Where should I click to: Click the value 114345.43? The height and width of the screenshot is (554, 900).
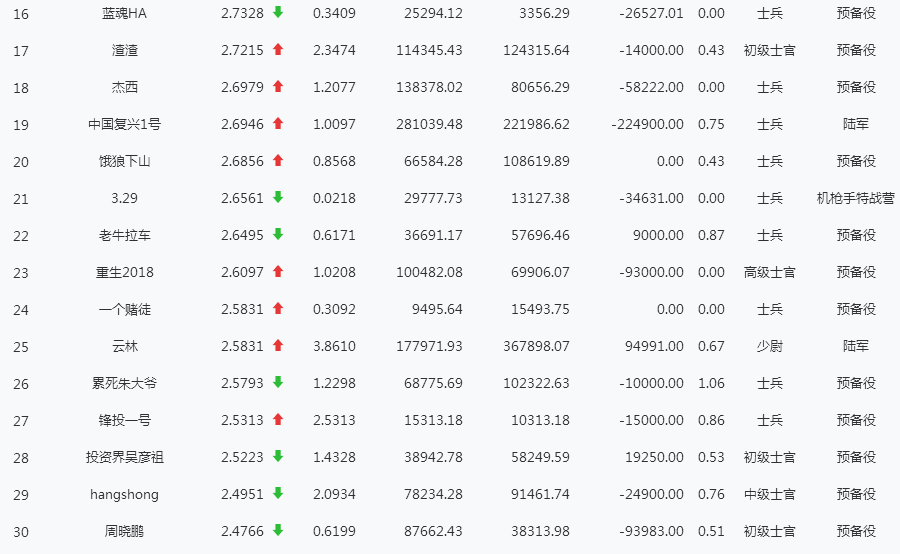coord(429,51)
